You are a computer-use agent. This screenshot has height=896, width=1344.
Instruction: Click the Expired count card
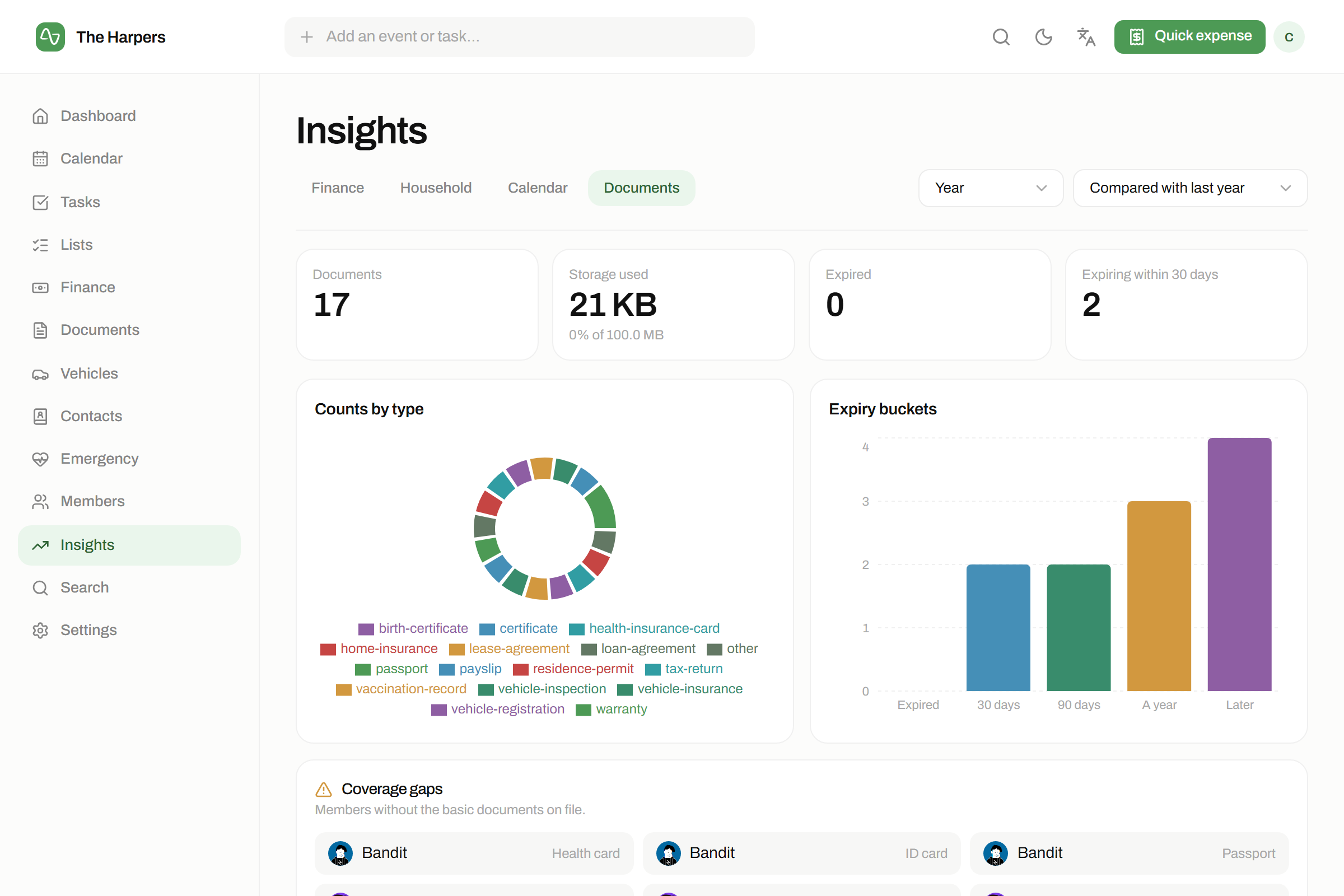click(930, 305)
